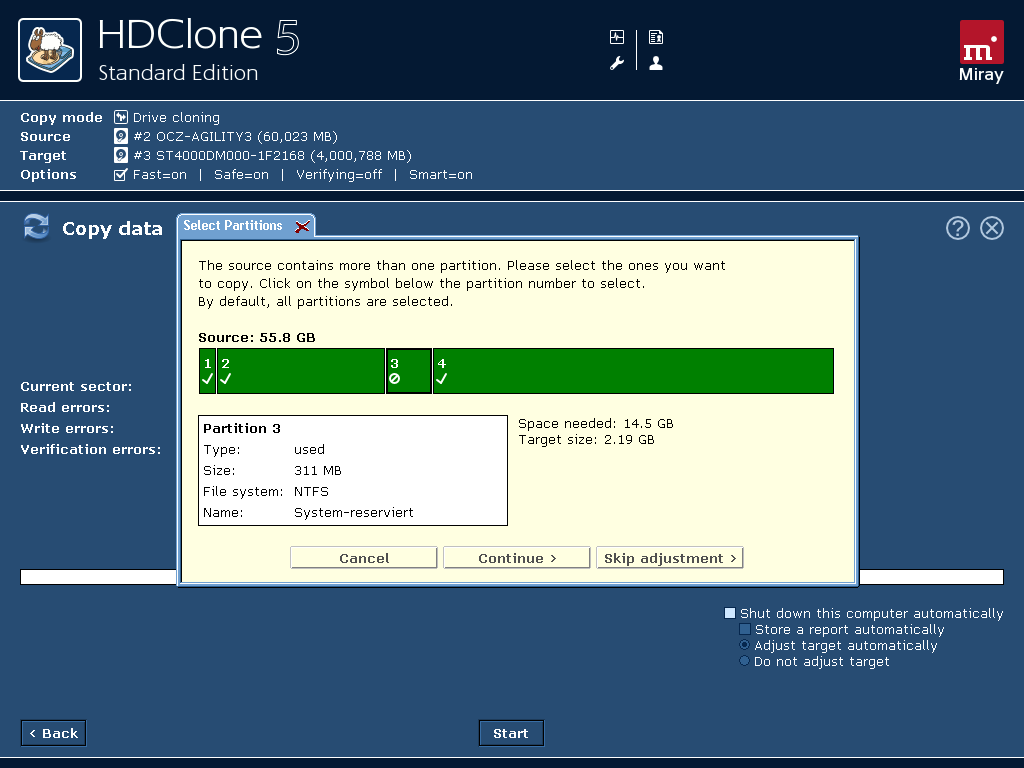Click the Start button
The height and width of the screenshot is (768, 1024).
[x=511, y=733]
